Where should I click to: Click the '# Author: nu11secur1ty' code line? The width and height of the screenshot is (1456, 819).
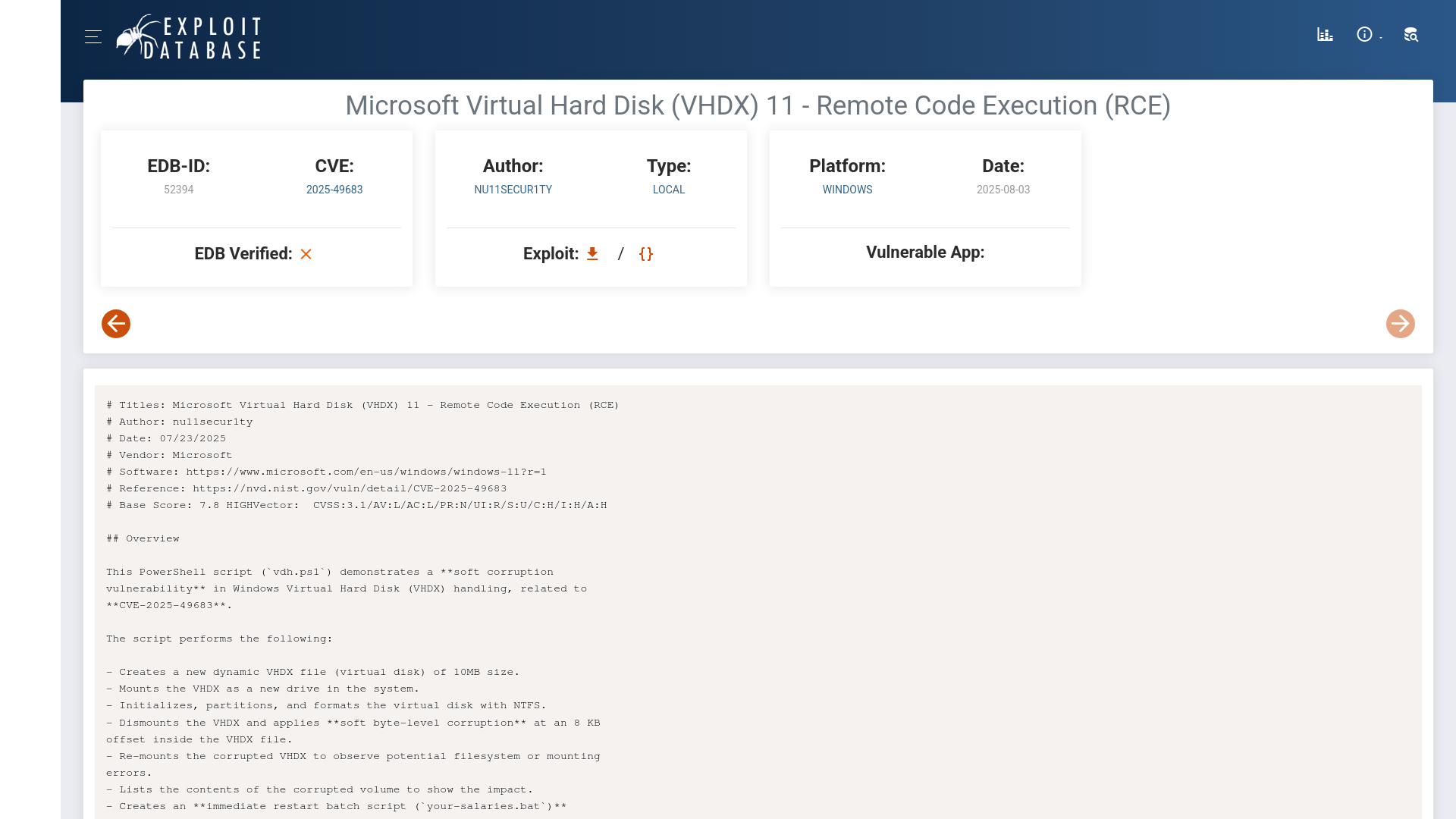click(180, 422)
